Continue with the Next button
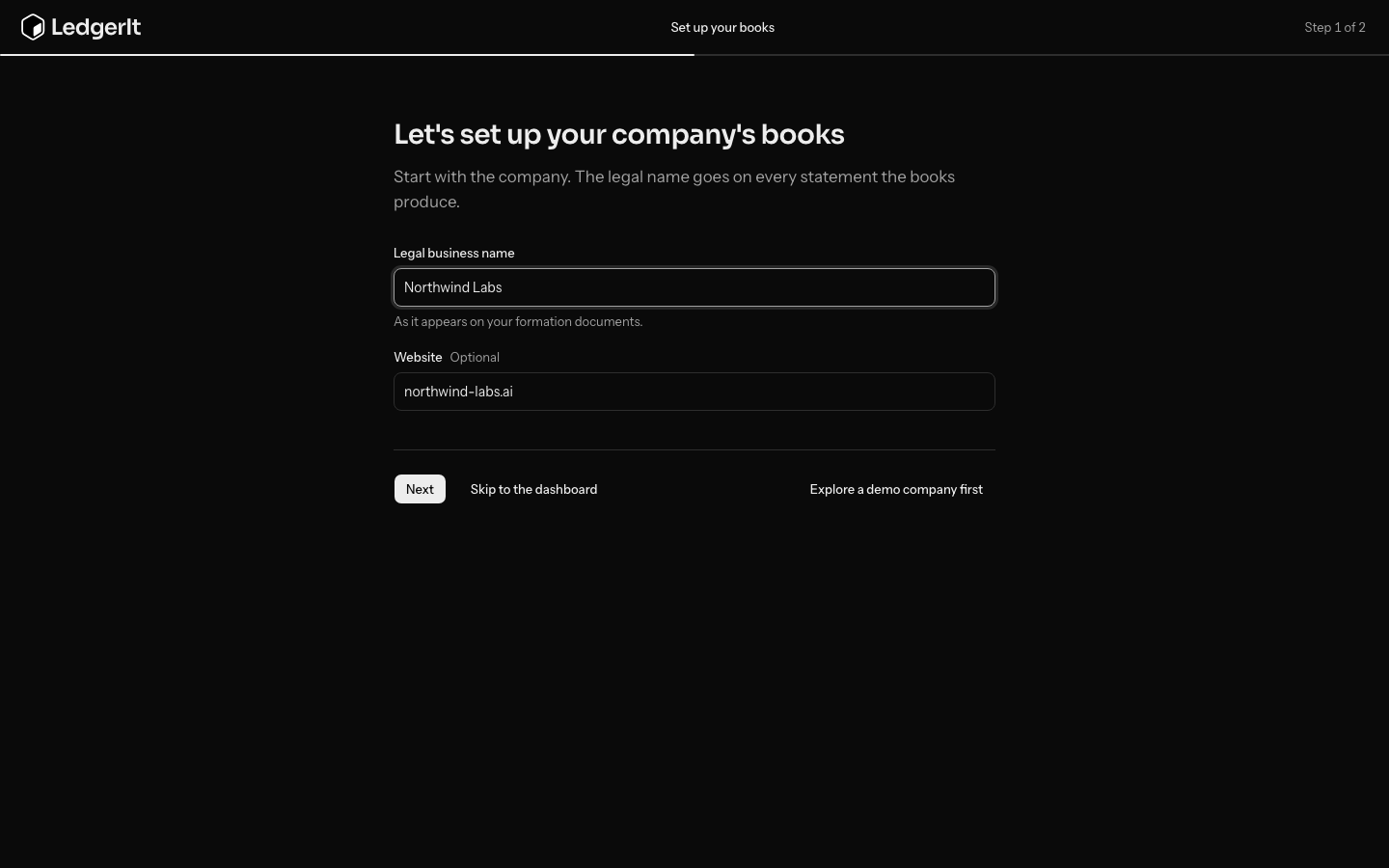The width and height of the screenshot is (1389, 868). coord(420,489)
